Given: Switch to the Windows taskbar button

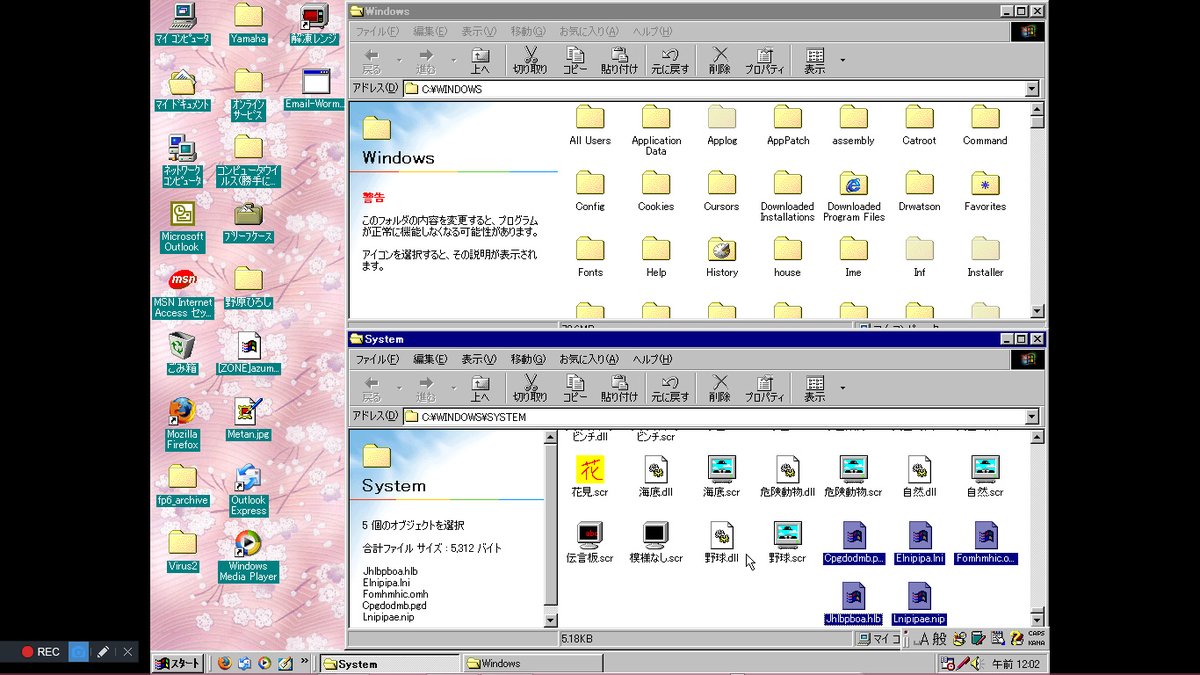Looking at the screenshot, I should pyautogui.click(x=531, y=663).
